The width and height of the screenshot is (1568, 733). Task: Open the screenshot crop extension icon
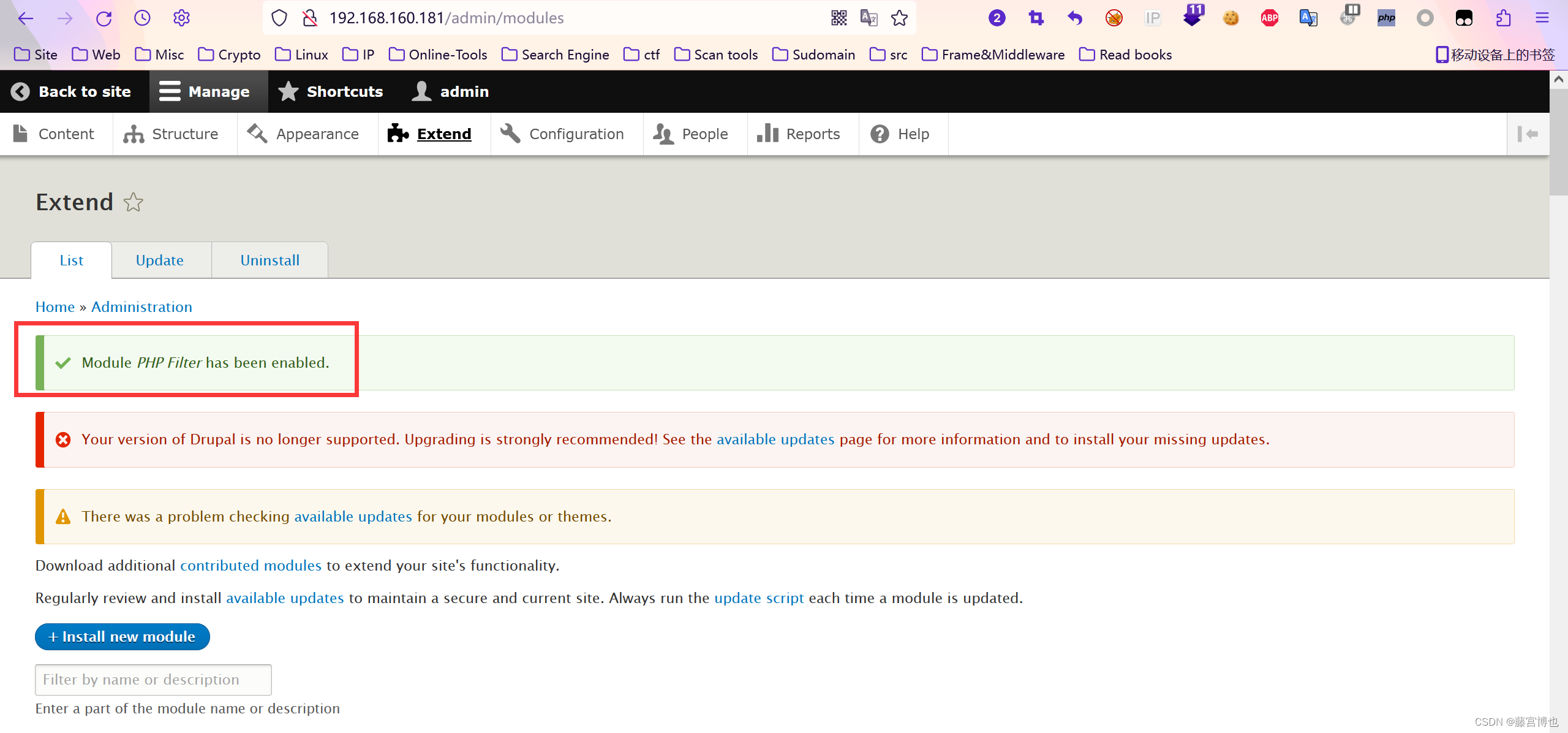click(x=1036, y=18)
